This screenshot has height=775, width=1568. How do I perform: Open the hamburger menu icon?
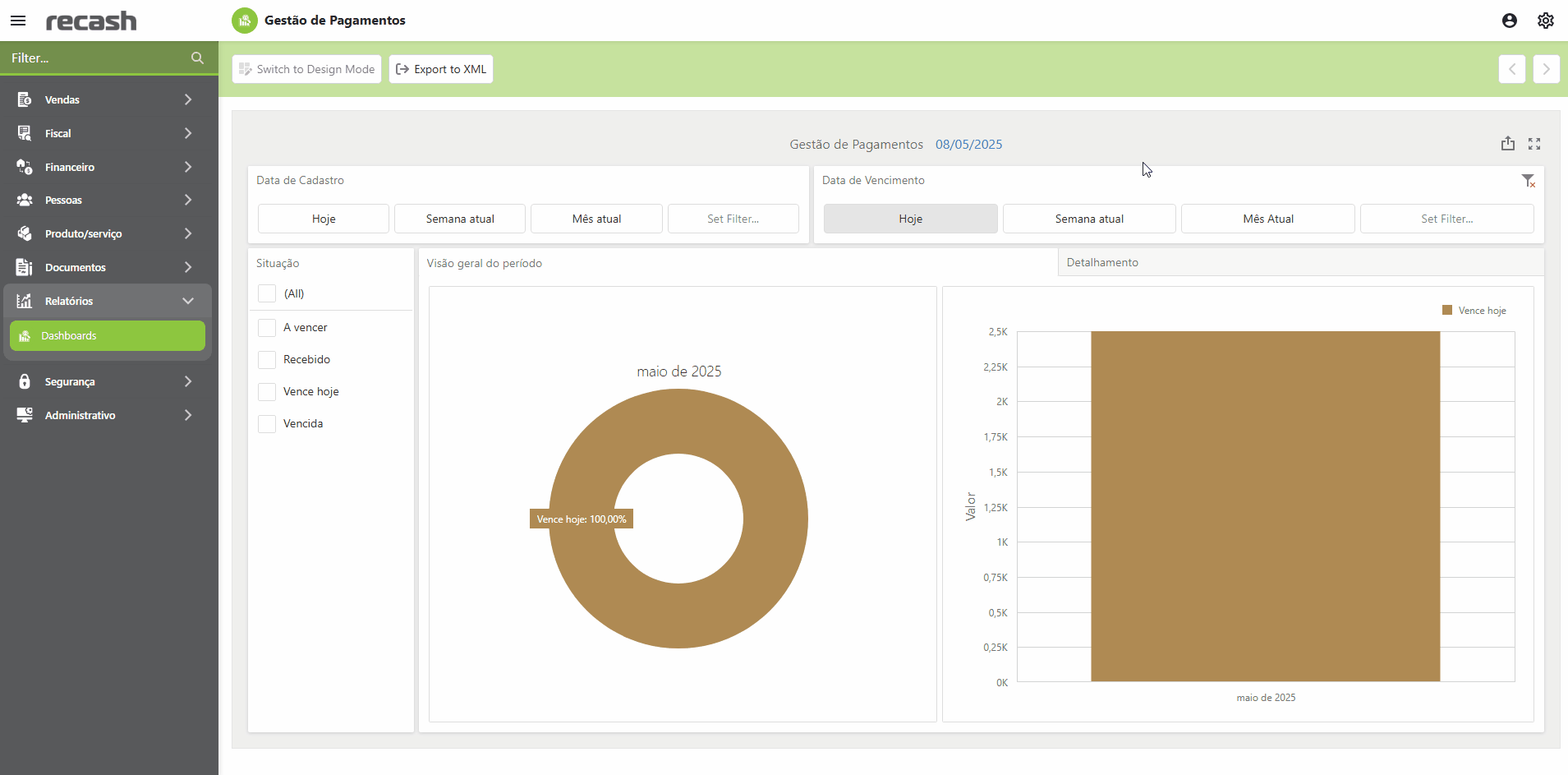coord(18,21)
